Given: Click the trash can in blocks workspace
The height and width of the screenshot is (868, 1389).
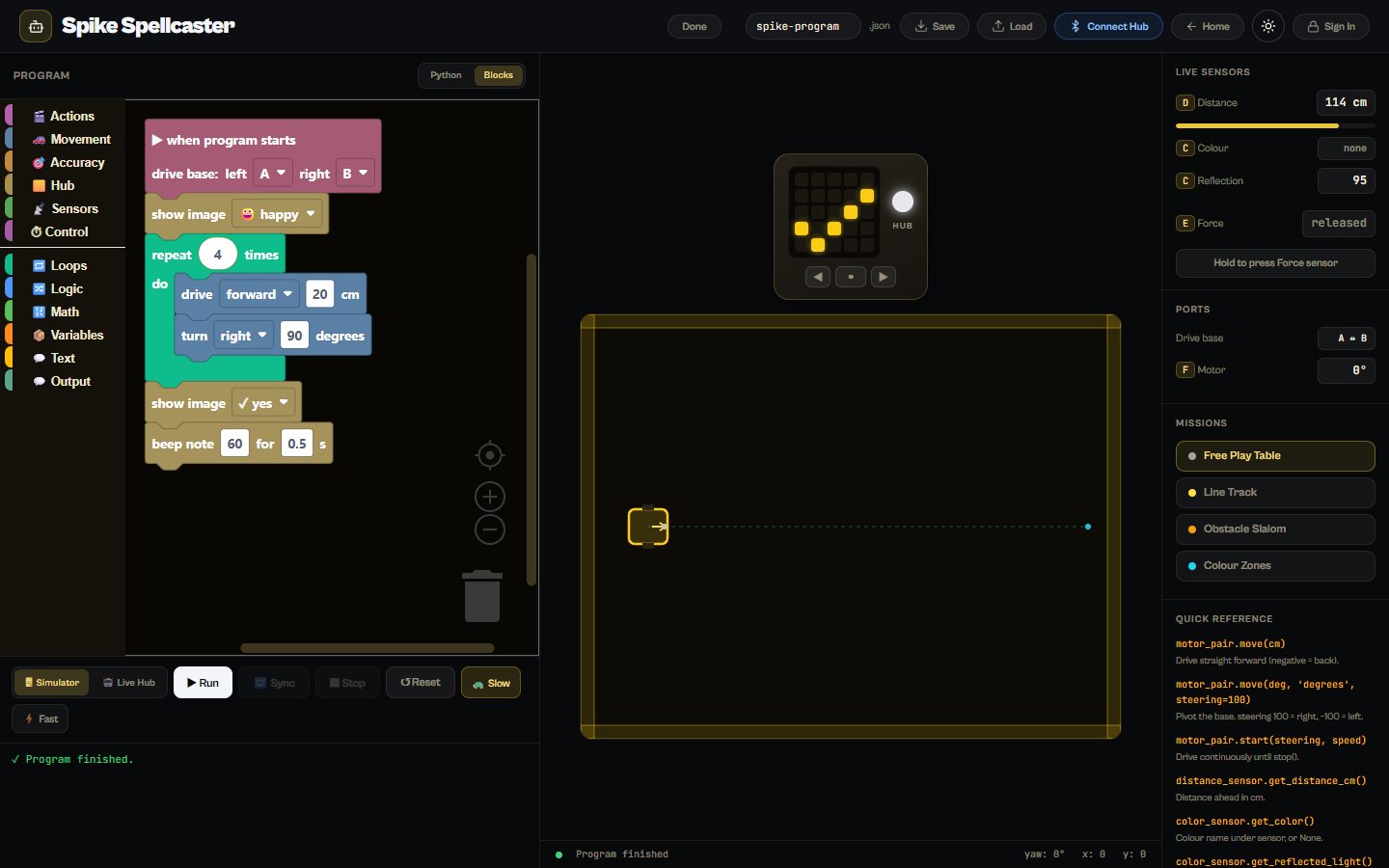Looking at the screenshot, I should (x=482, y=596).
